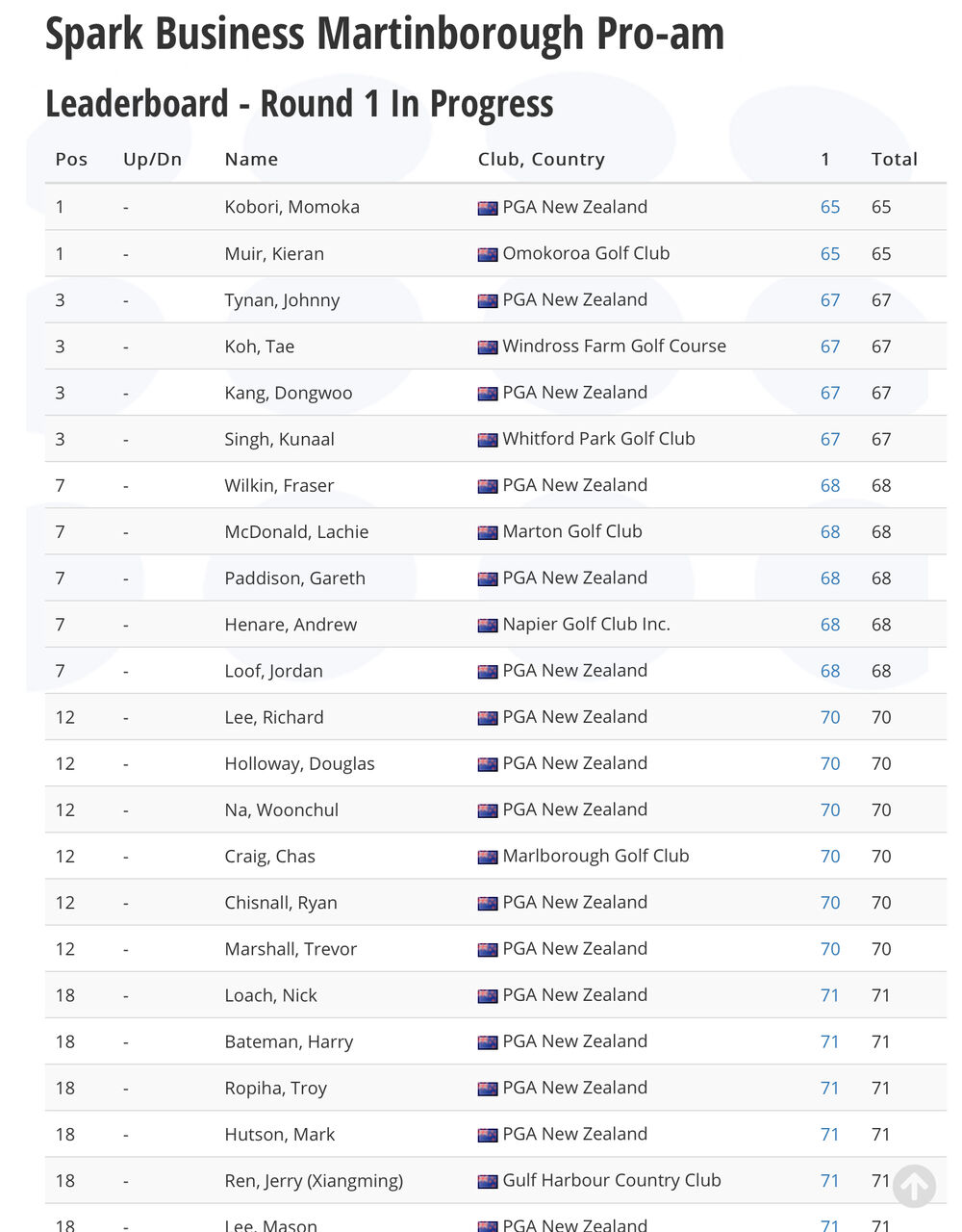
Task: Open Jordan Loof's round 1 score of 68
Action: point(830,671)
